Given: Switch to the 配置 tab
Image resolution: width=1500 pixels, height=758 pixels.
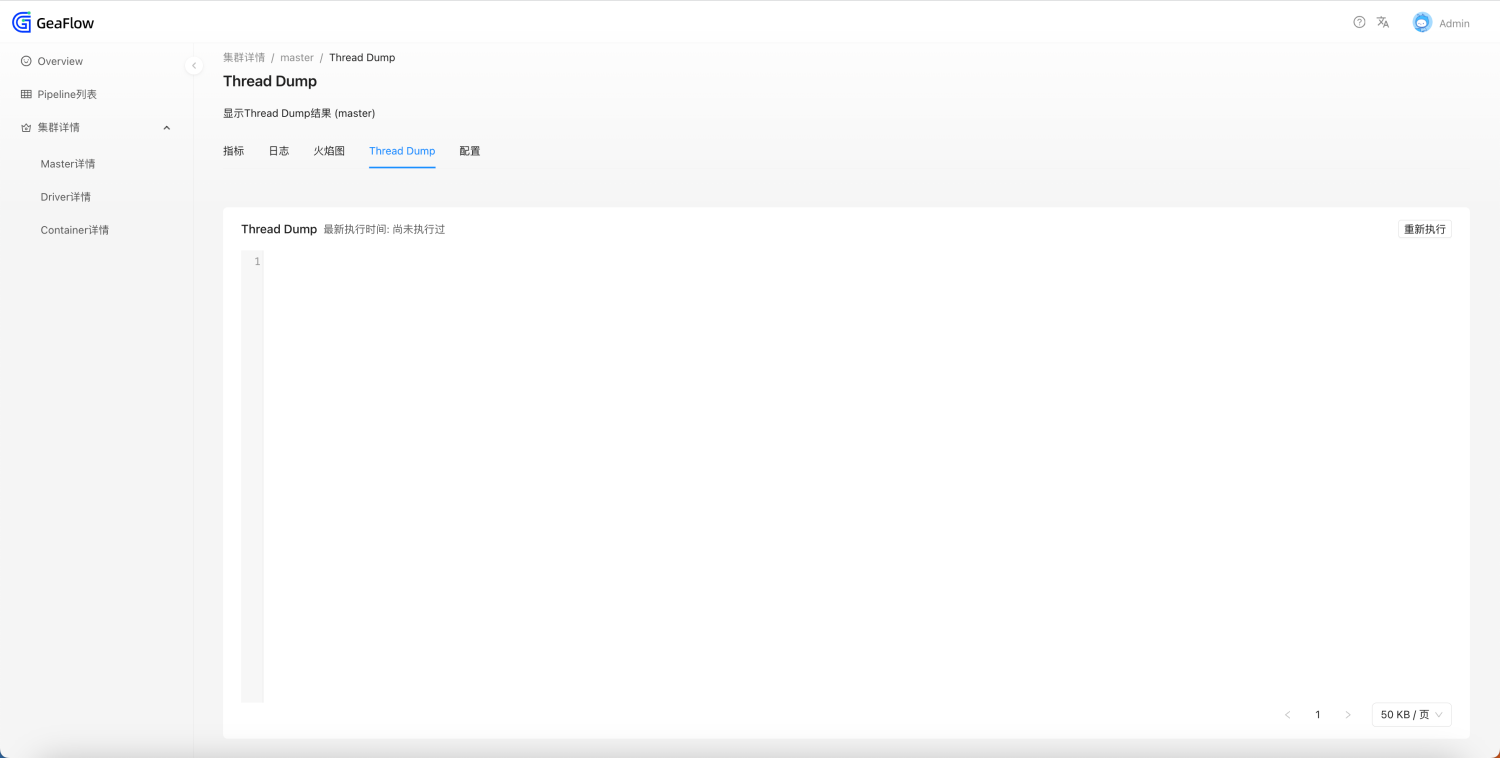Looking at the screenshot, I should pos(470,151).
